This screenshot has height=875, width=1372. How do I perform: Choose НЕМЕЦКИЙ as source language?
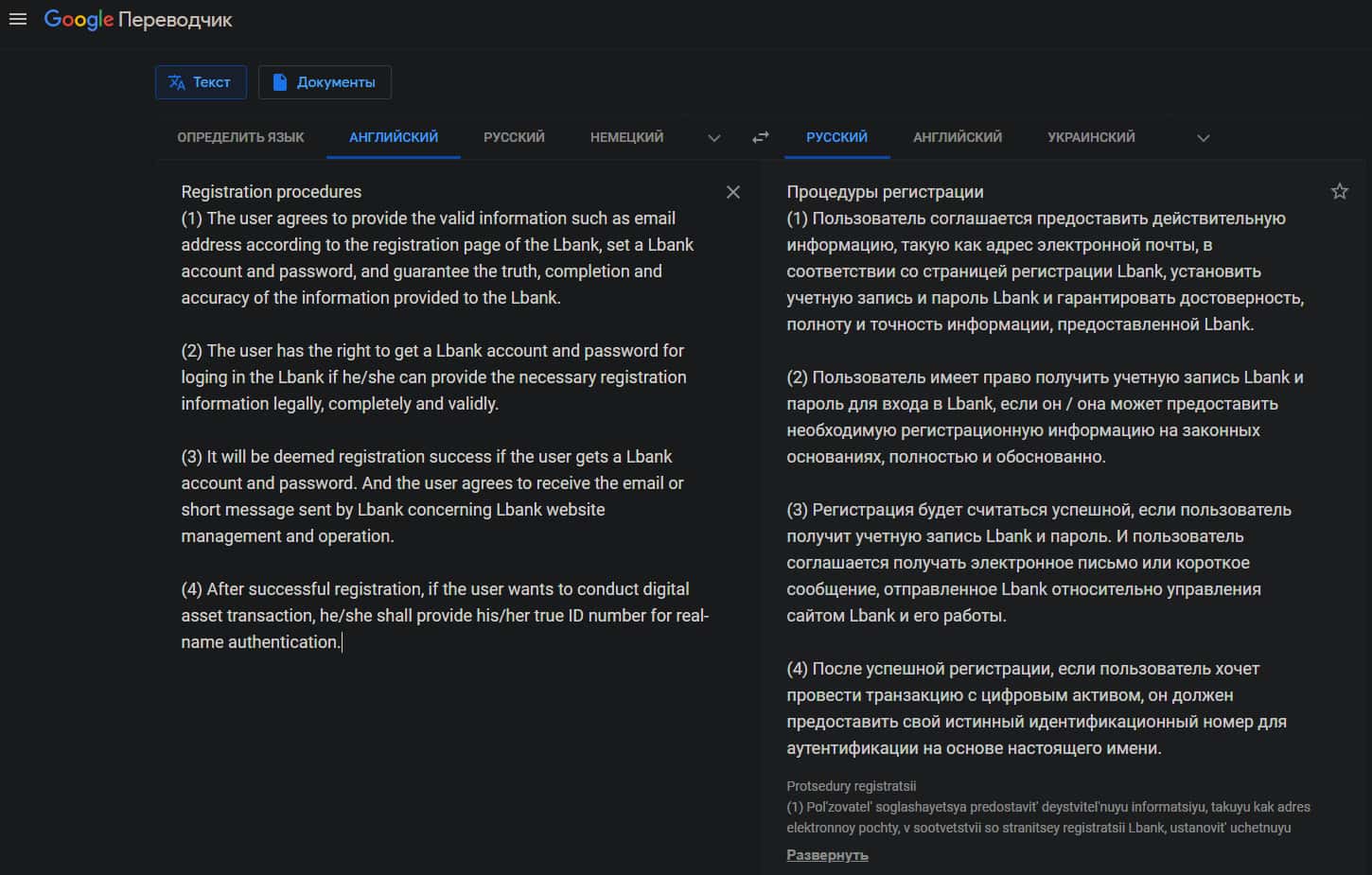coord(626,137)
